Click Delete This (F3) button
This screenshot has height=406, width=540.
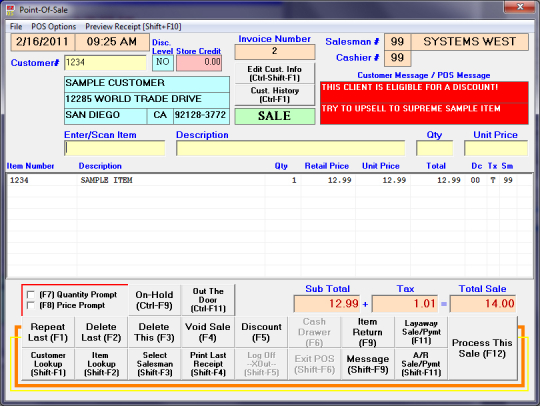coord(154,332)
